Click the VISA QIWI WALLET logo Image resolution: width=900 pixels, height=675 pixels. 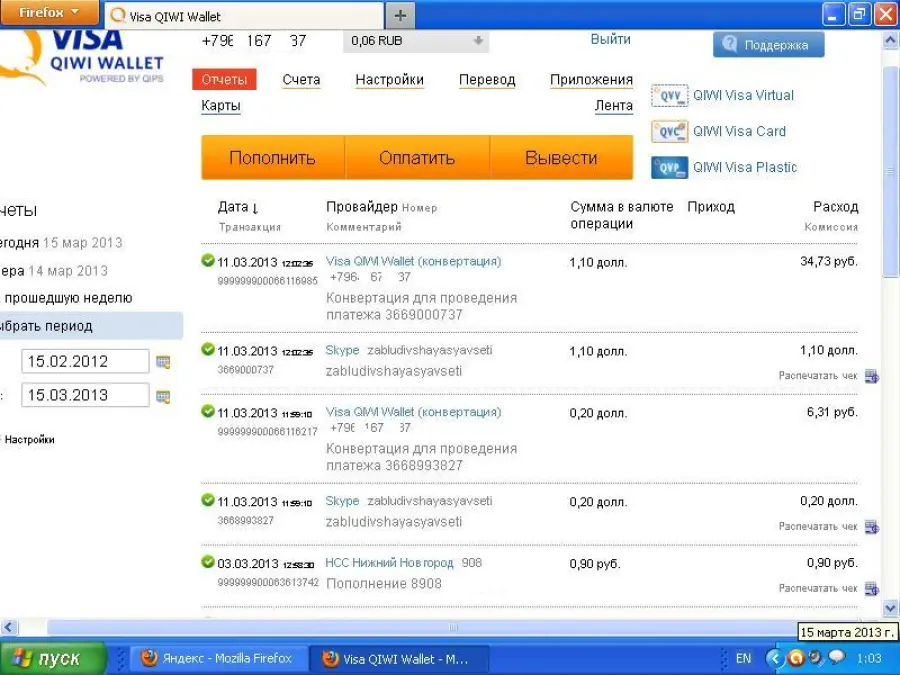pyautogui.click(x=82, y=57)
